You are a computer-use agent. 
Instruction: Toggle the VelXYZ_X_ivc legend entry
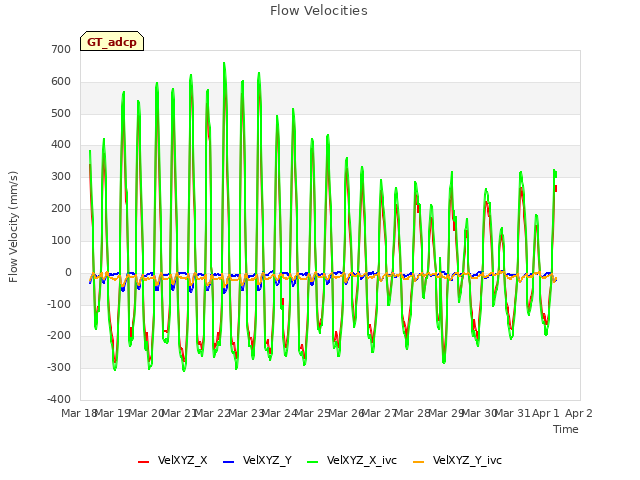tap(352, 460)
